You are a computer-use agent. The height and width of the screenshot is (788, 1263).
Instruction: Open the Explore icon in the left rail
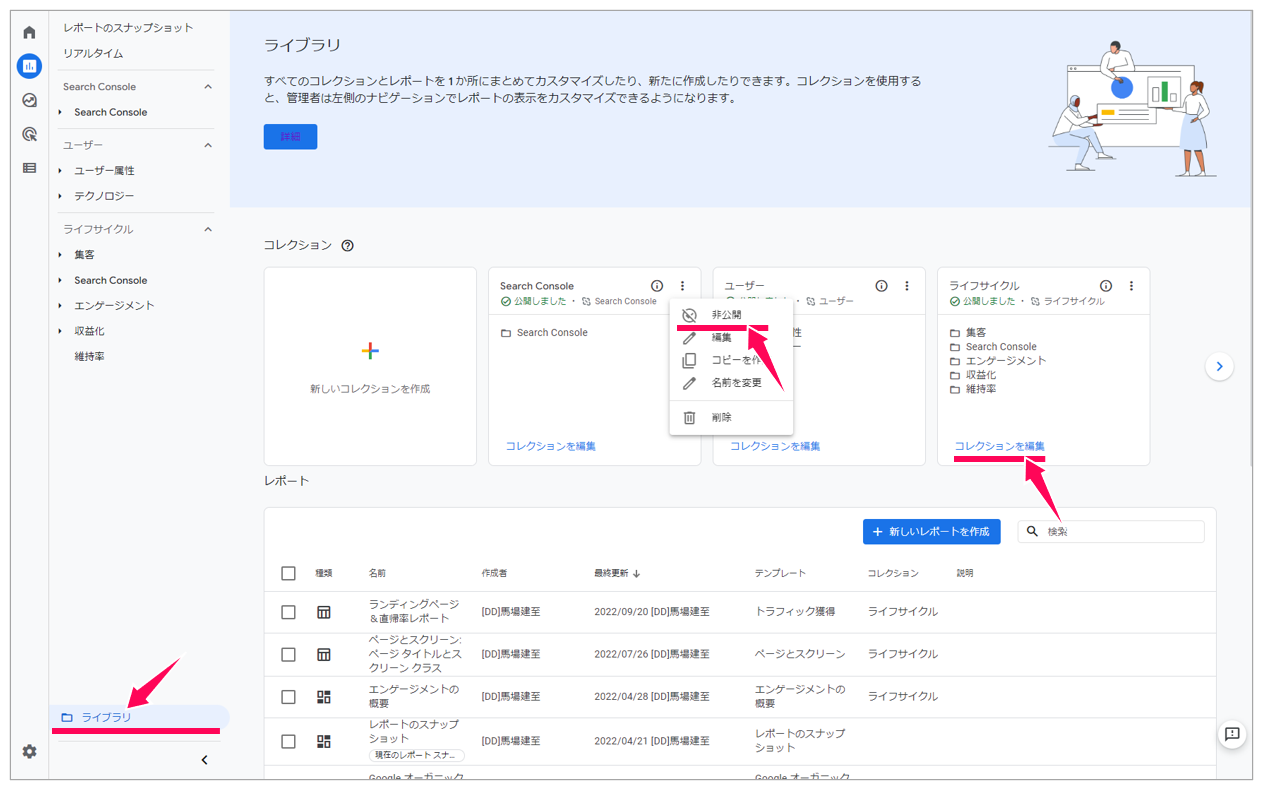tap(29, 100)
